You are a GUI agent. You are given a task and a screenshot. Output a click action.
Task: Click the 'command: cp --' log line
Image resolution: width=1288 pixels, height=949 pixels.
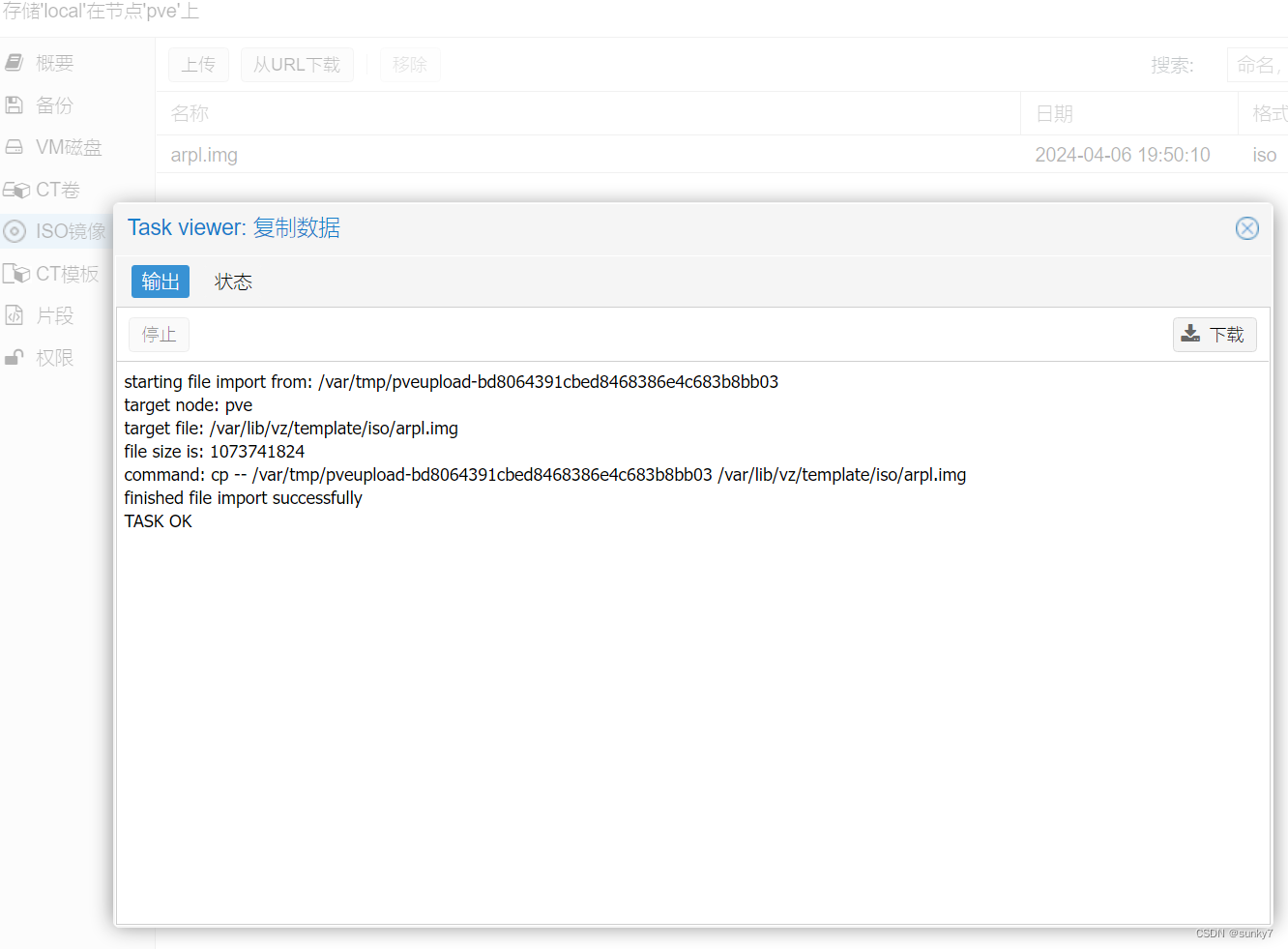click(545, 475)
